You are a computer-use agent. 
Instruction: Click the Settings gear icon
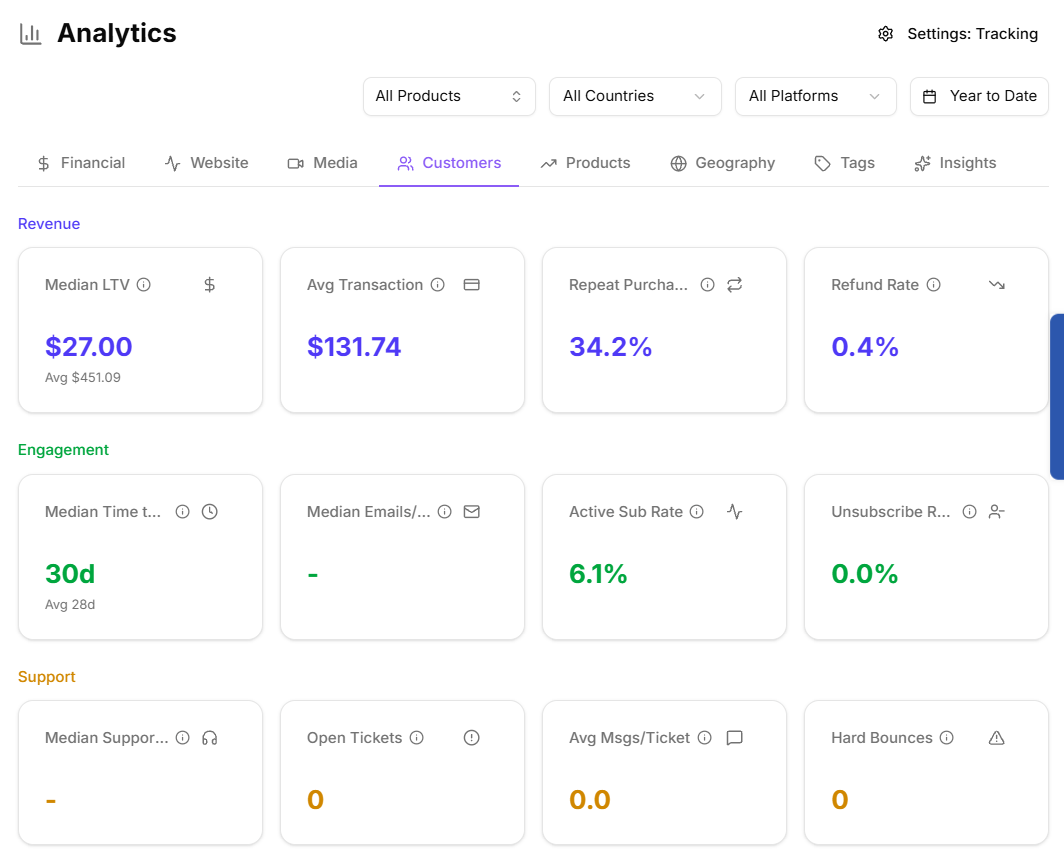click(x=886, y=34)
